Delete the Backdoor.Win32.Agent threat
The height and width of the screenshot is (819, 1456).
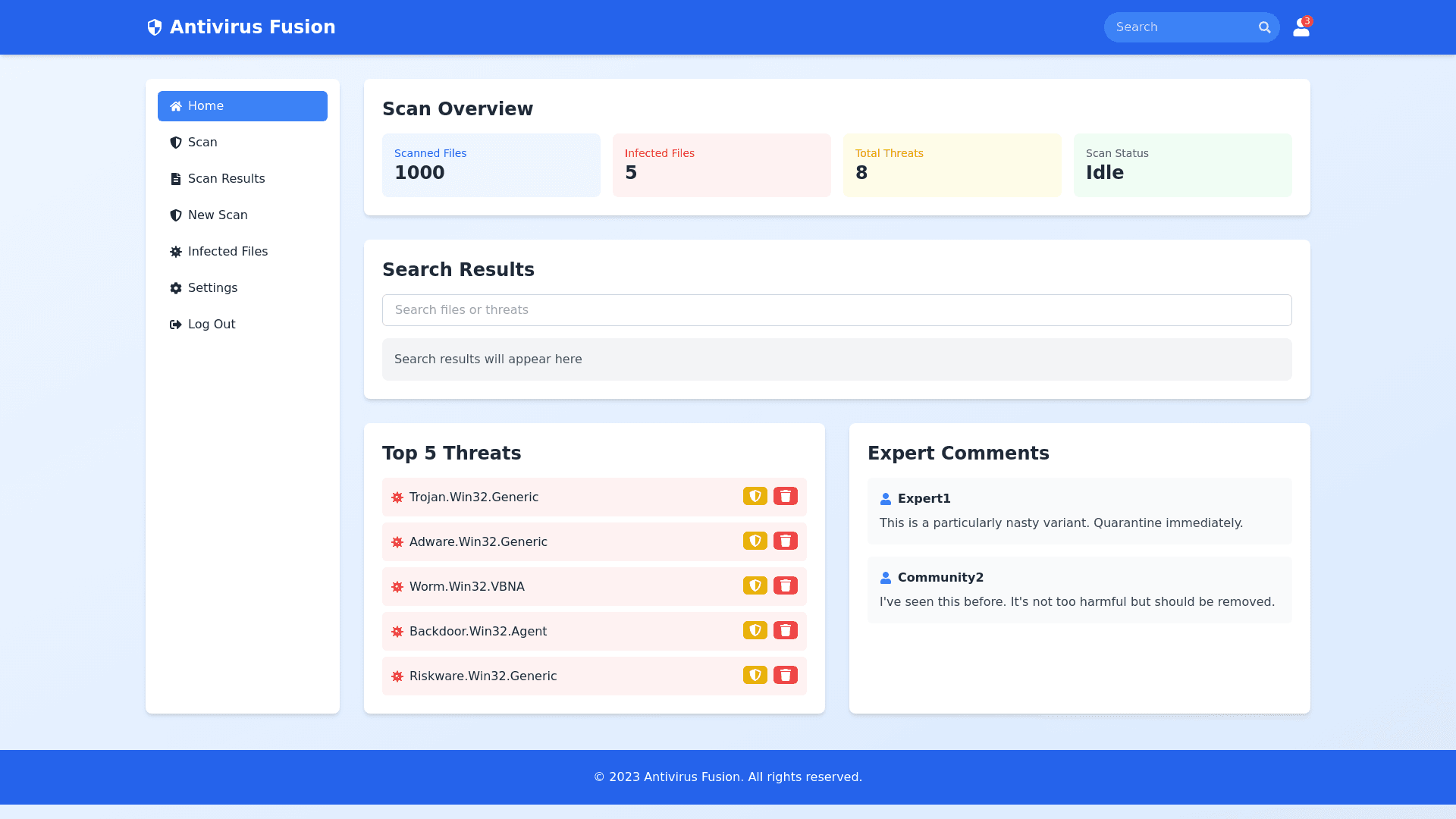point(785,630)
